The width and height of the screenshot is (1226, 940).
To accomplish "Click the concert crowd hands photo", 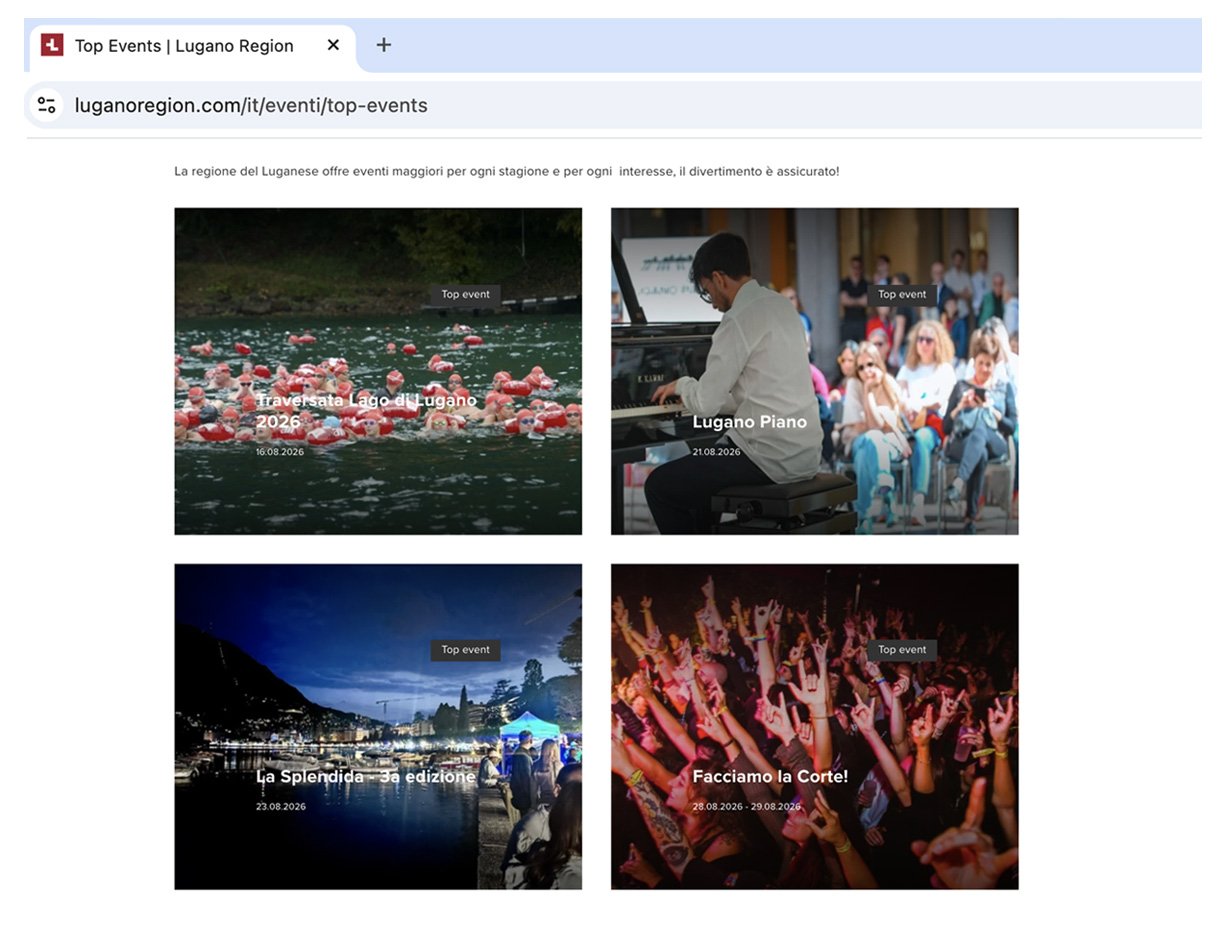I will [x=814, y=727].
